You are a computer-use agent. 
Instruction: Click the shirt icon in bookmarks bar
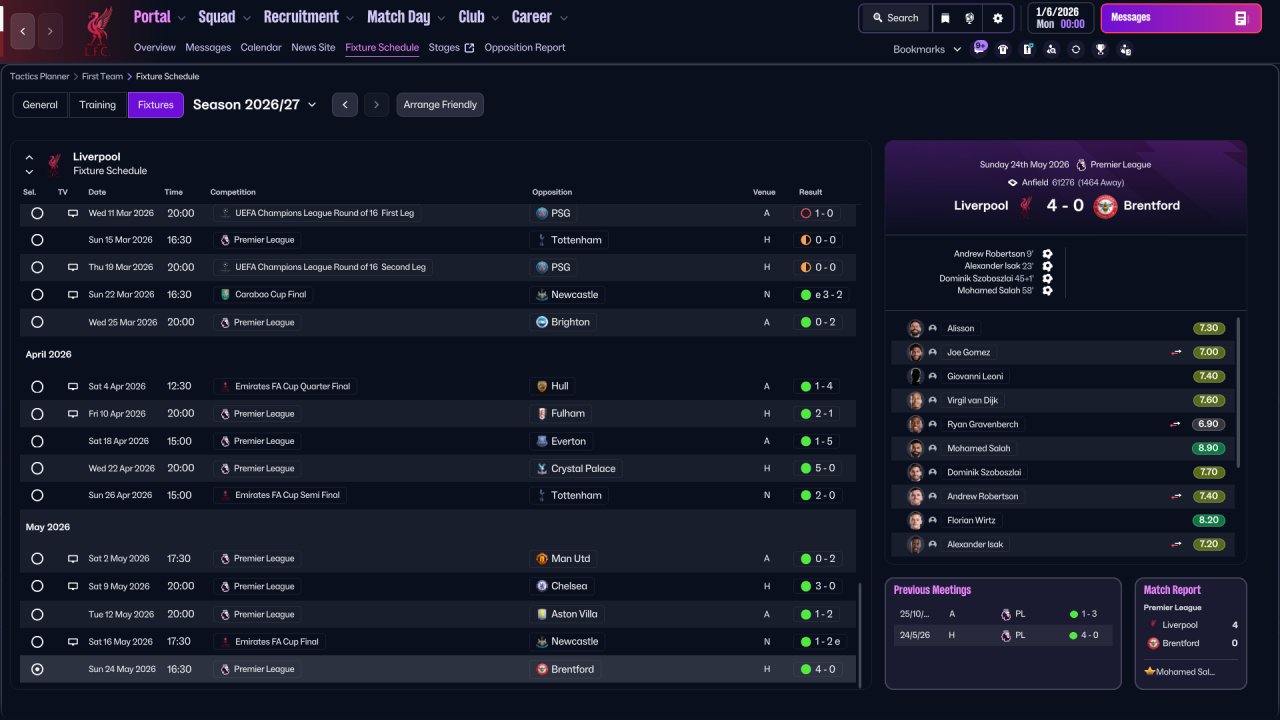1003,49
